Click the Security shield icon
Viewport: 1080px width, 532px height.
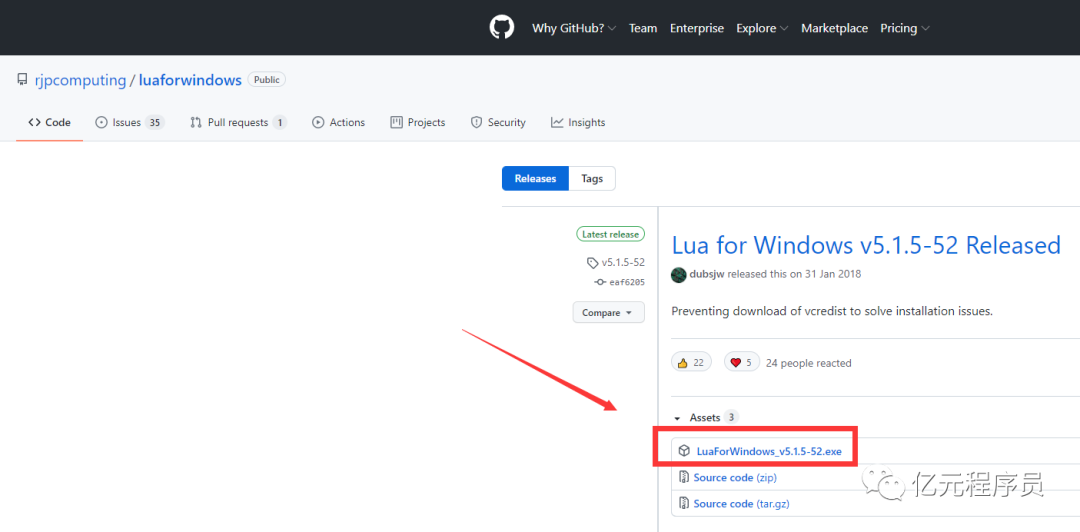[476, 122]
